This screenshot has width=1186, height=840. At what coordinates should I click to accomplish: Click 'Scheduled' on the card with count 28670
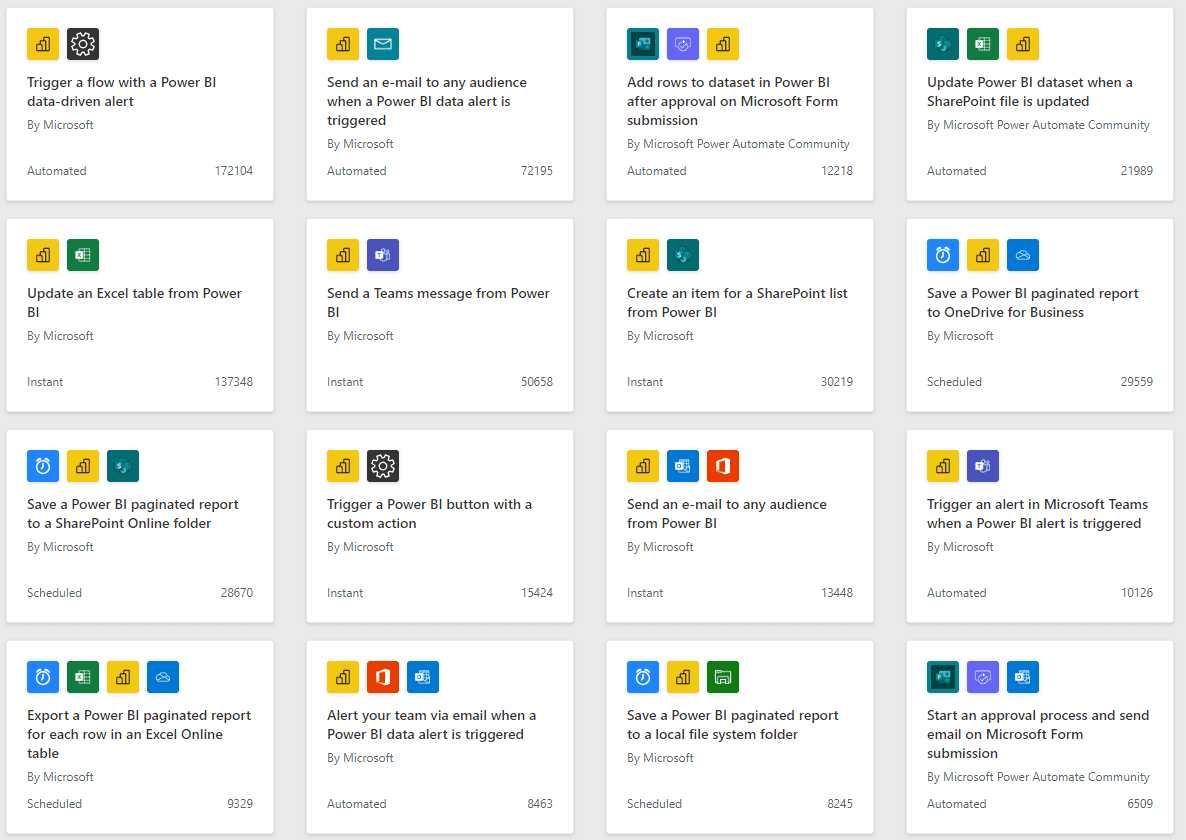coord(54,593)
